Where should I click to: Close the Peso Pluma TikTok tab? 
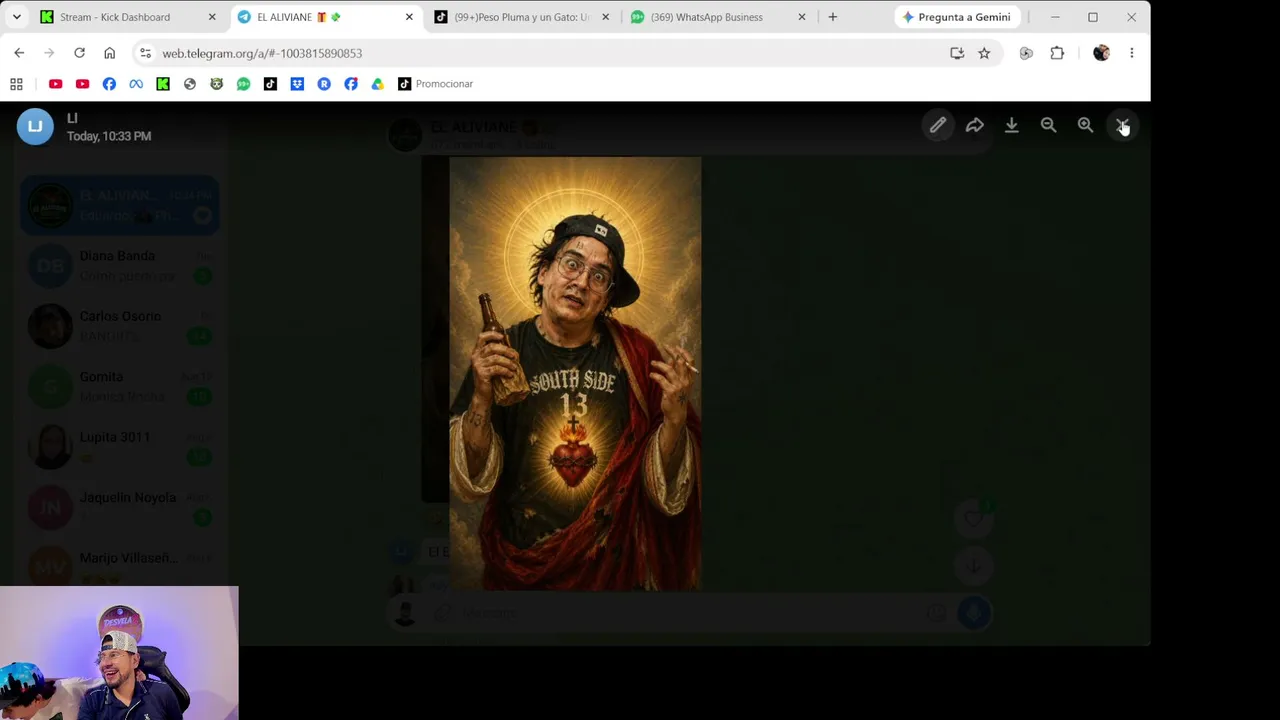point(605,17)
